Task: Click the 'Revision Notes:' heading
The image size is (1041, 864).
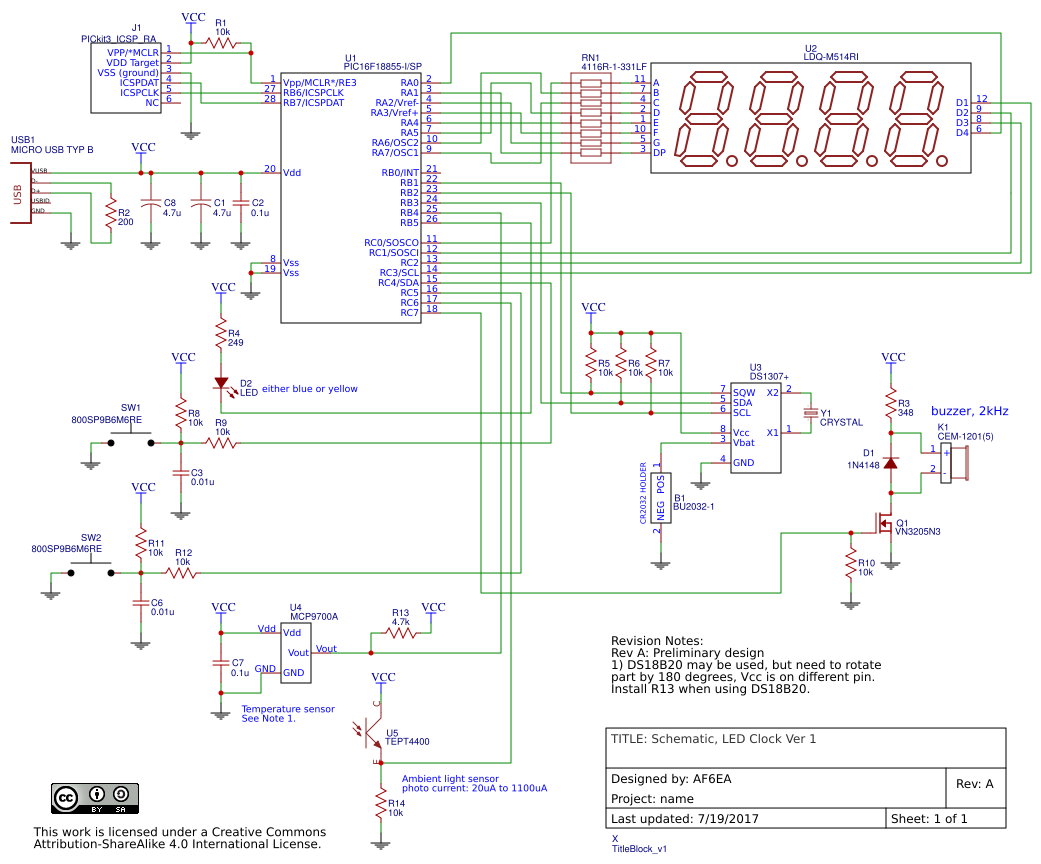Action: point(657,641)
